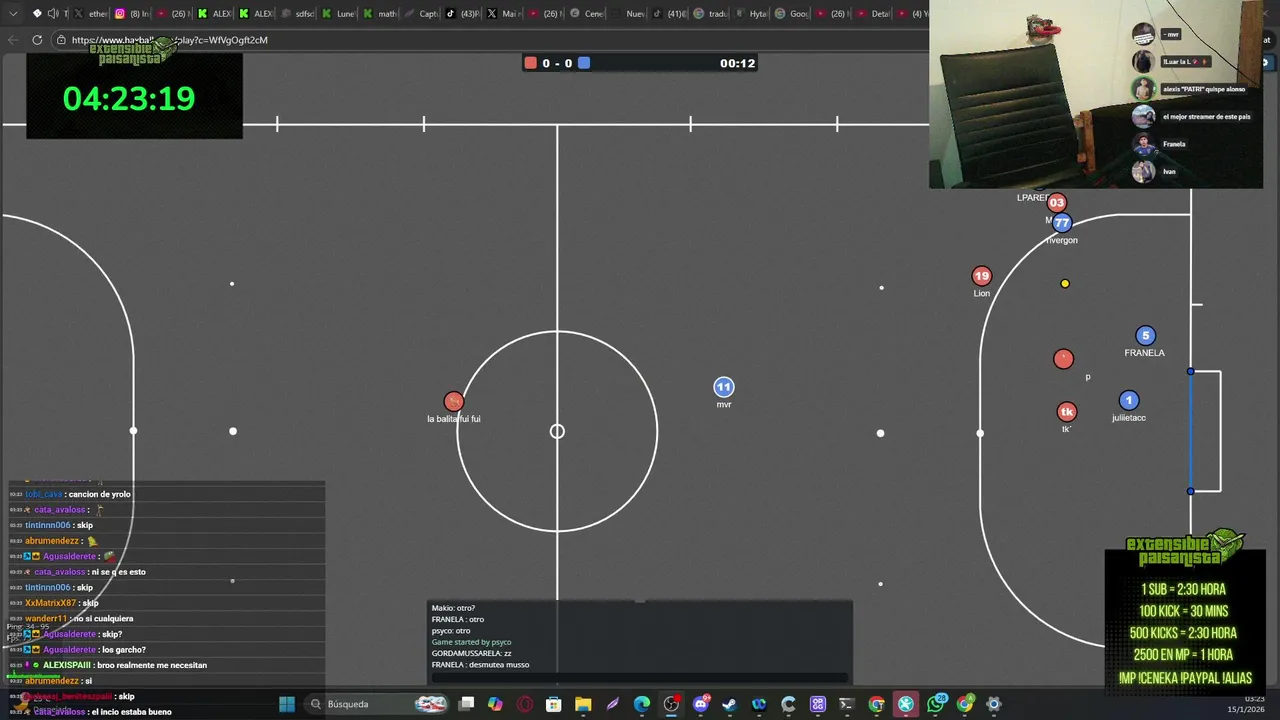Reload the Haxball page
The width and height of the screenshot is (1280, 720).
click(37, 40)
